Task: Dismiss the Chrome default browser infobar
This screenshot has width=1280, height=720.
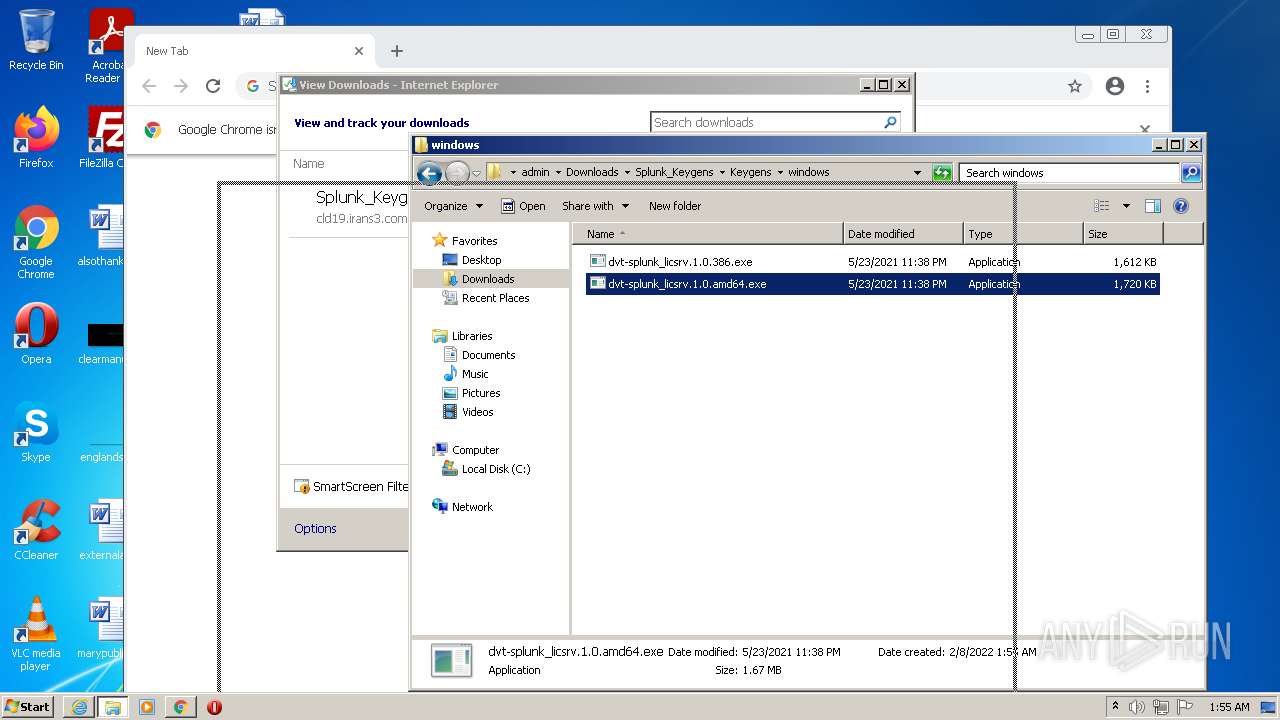Action: click(1145, 129)
